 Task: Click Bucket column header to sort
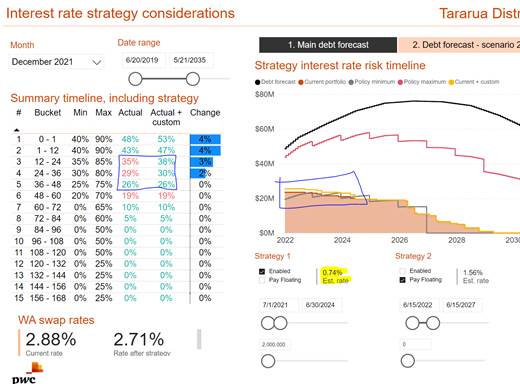tap(48, 113)
